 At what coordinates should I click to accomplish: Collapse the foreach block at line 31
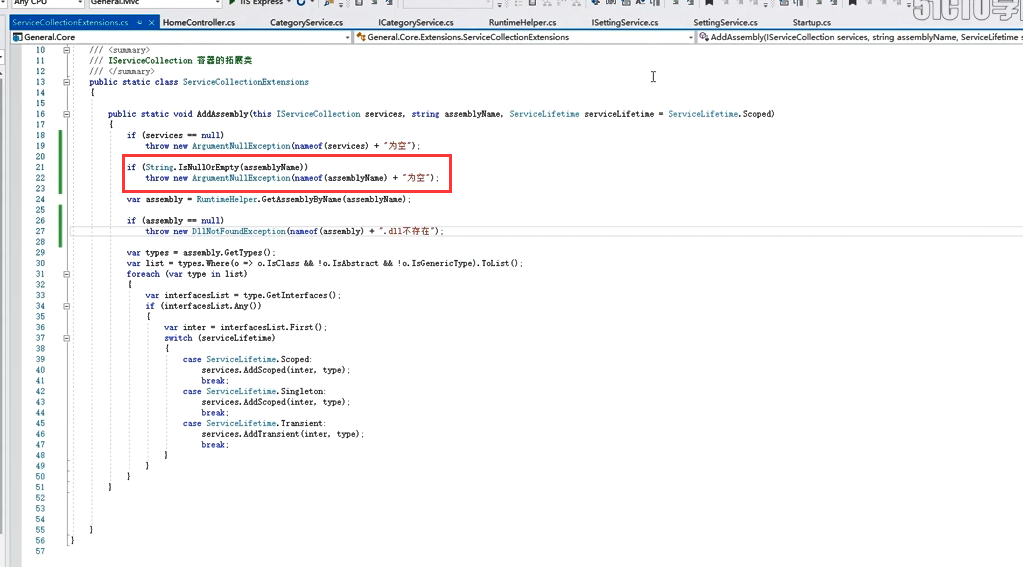tap(67, 275)
